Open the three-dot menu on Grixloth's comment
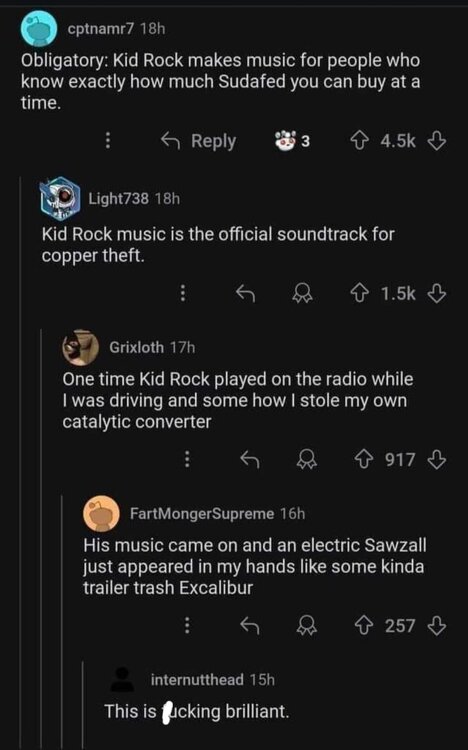Viewport: 468px width, 750px height. [188, 459]
